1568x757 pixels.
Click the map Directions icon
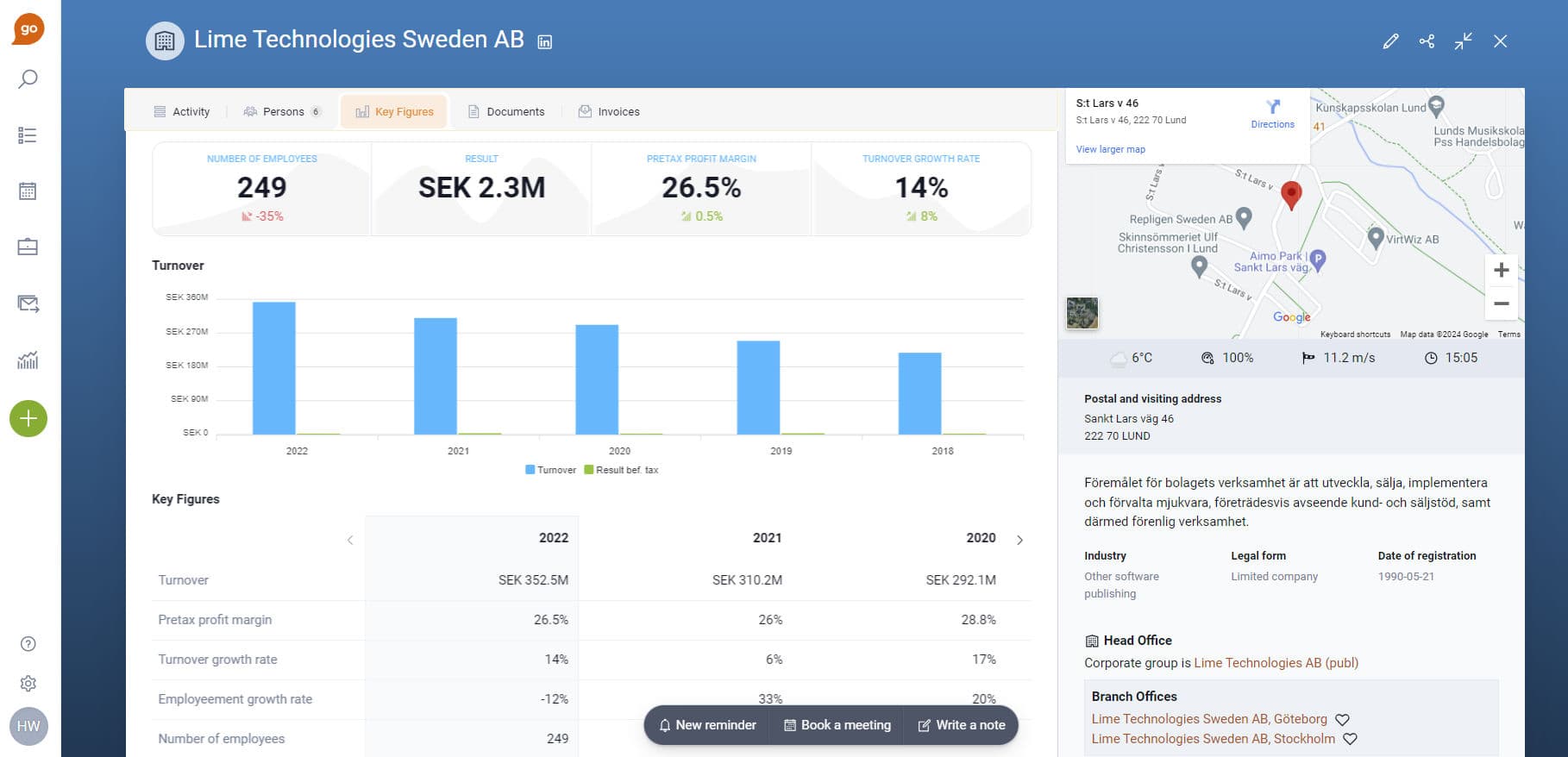point(1273,107)
